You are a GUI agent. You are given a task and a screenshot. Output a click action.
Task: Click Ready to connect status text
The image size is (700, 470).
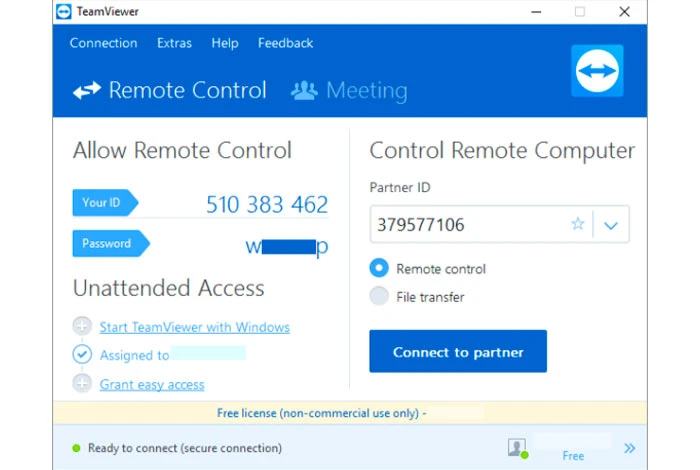point(185,448)
